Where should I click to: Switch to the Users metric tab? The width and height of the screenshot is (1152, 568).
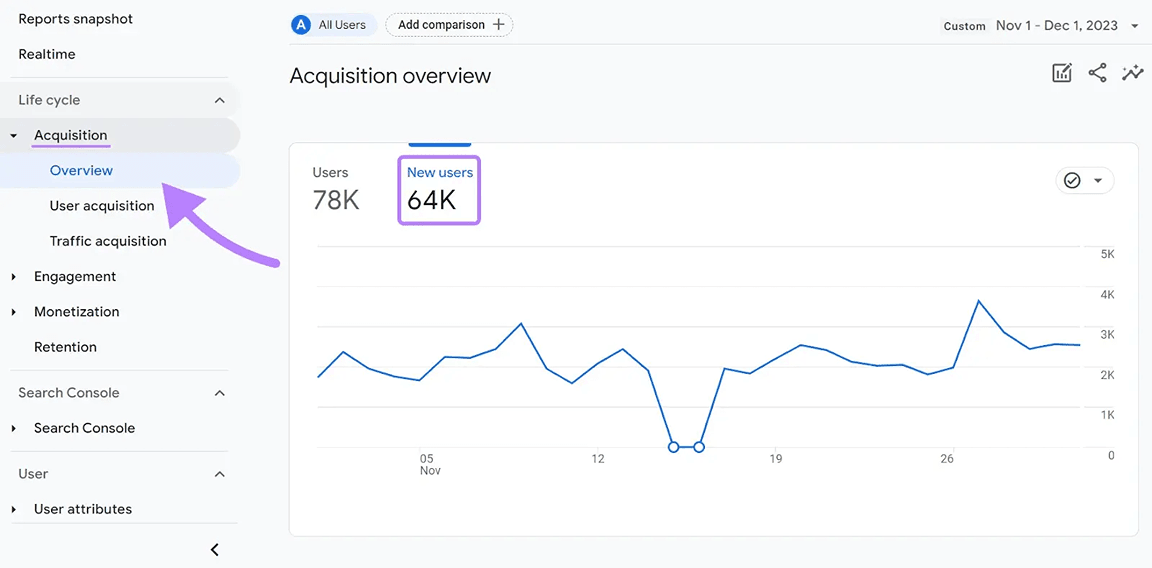click(335, 190)
